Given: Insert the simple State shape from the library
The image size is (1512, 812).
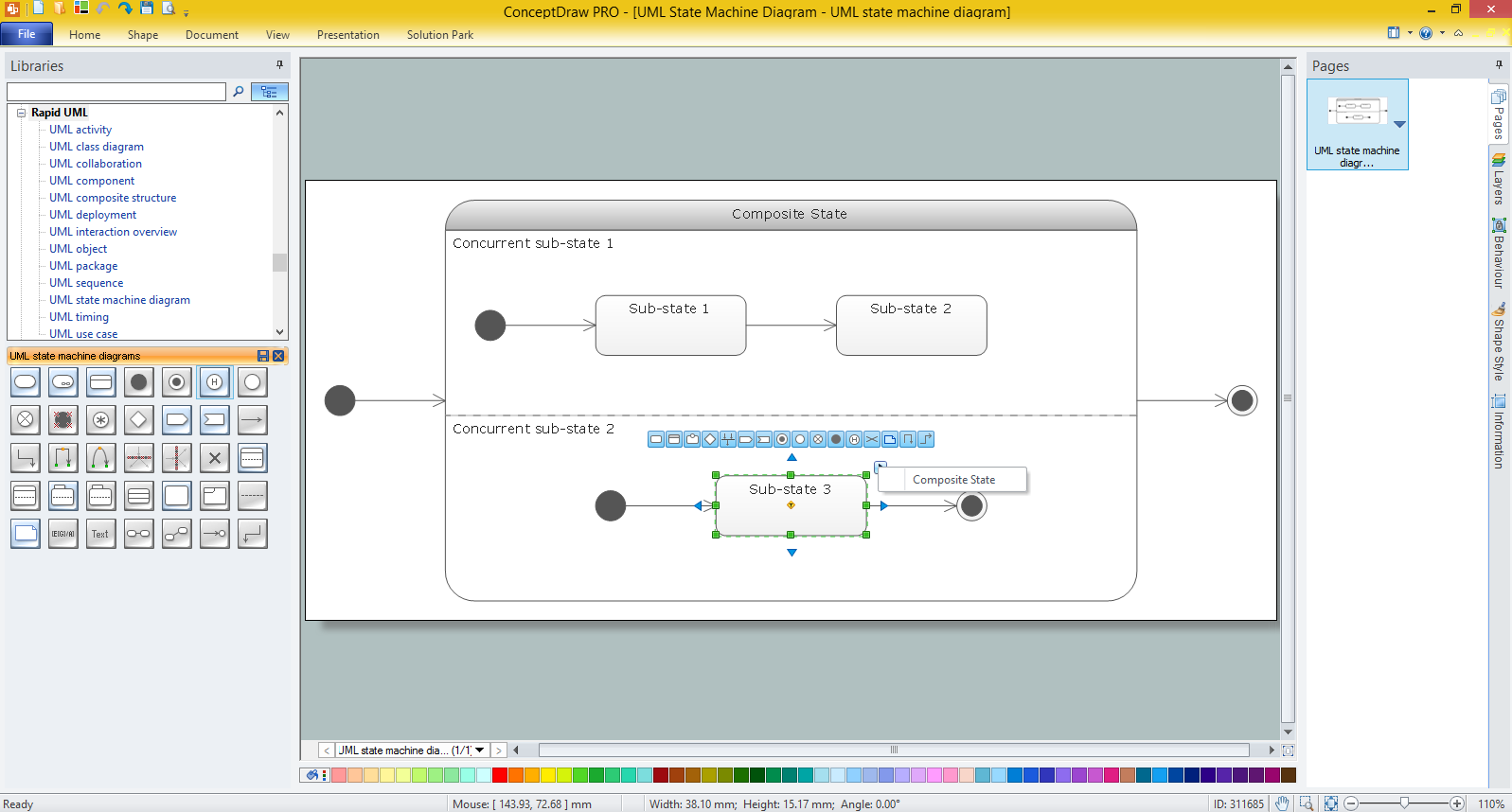Looking at the screenshot, I should pyautogui.click(x=26, y=382).
